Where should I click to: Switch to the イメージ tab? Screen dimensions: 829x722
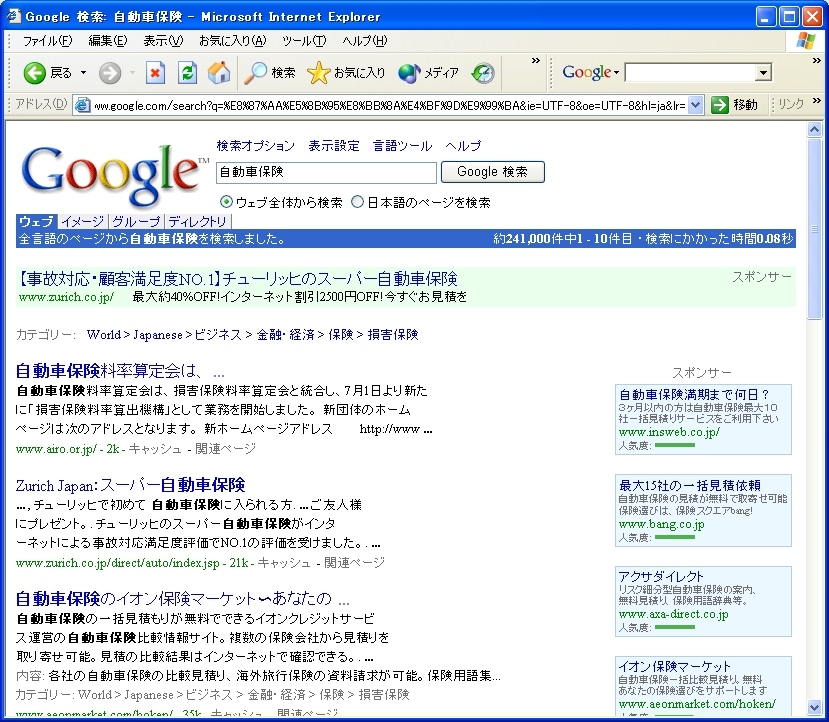pos(82,221)
